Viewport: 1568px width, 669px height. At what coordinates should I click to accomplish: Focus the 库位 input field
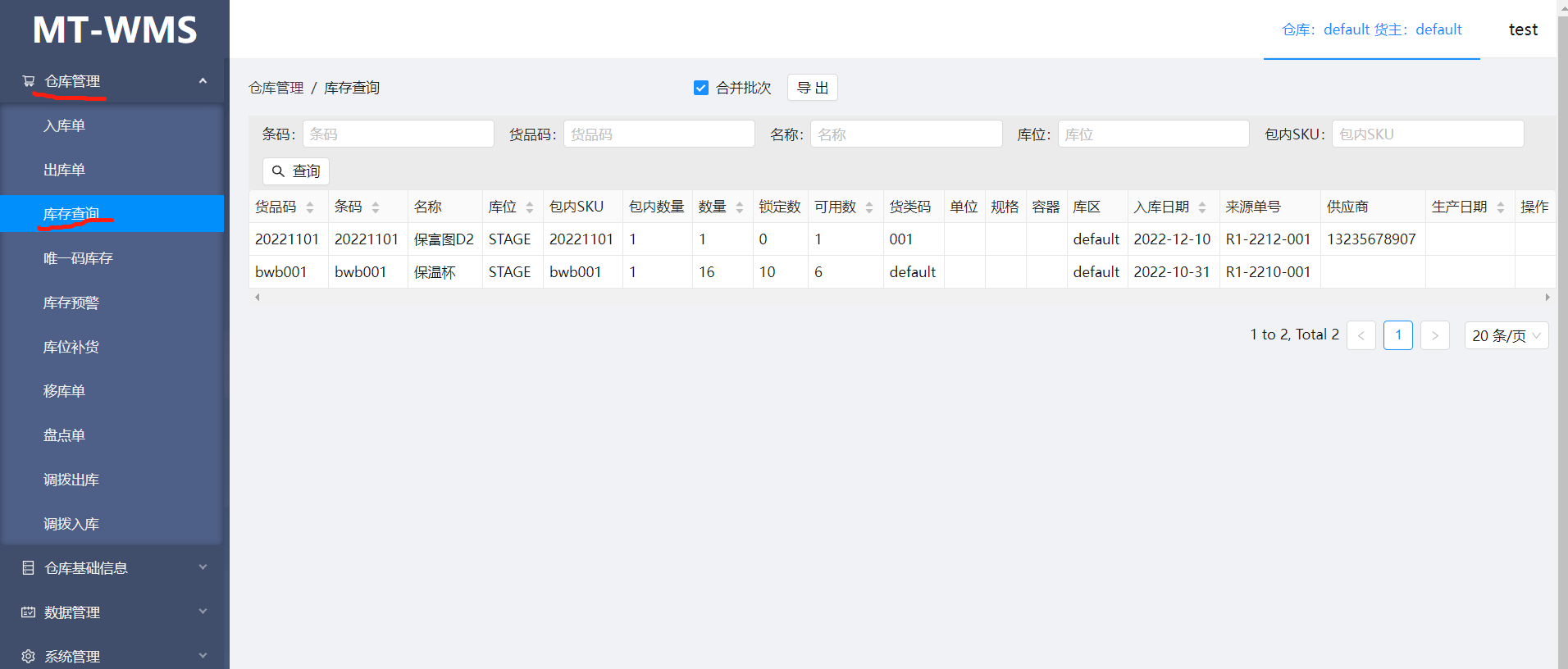click(x=1154, y=134)
